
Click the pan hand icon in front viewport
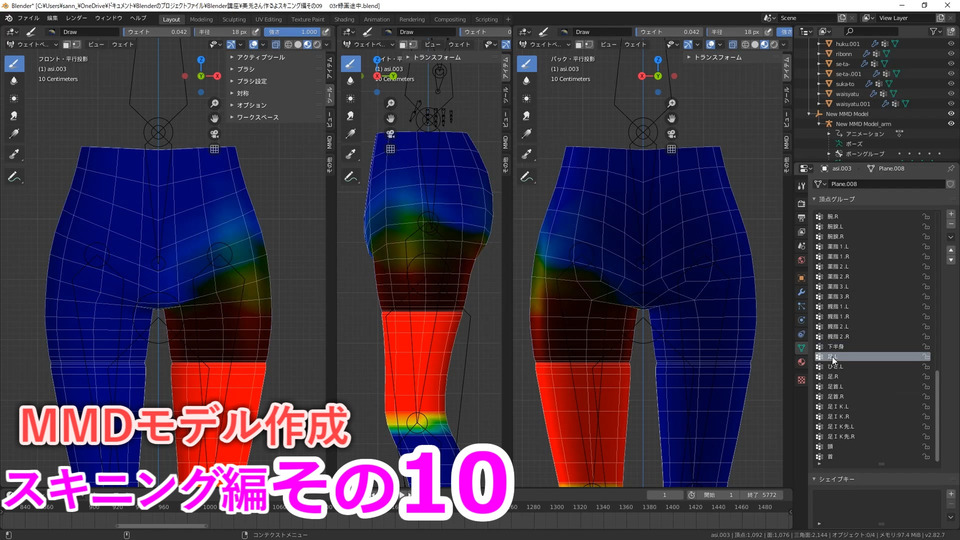pyautogui.click(x=214, y=119)
